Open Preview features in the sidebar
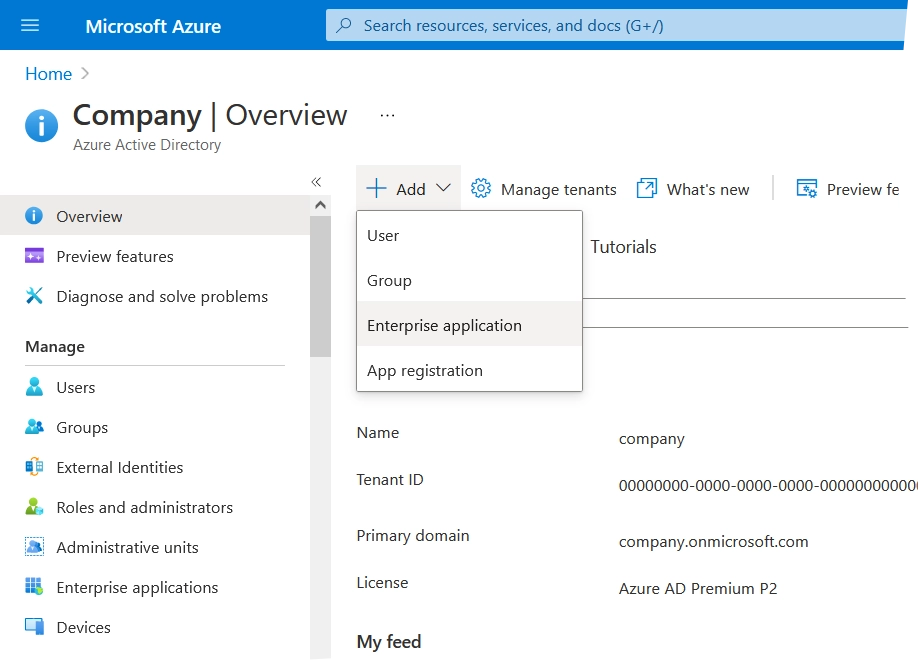 pos(155,256)
